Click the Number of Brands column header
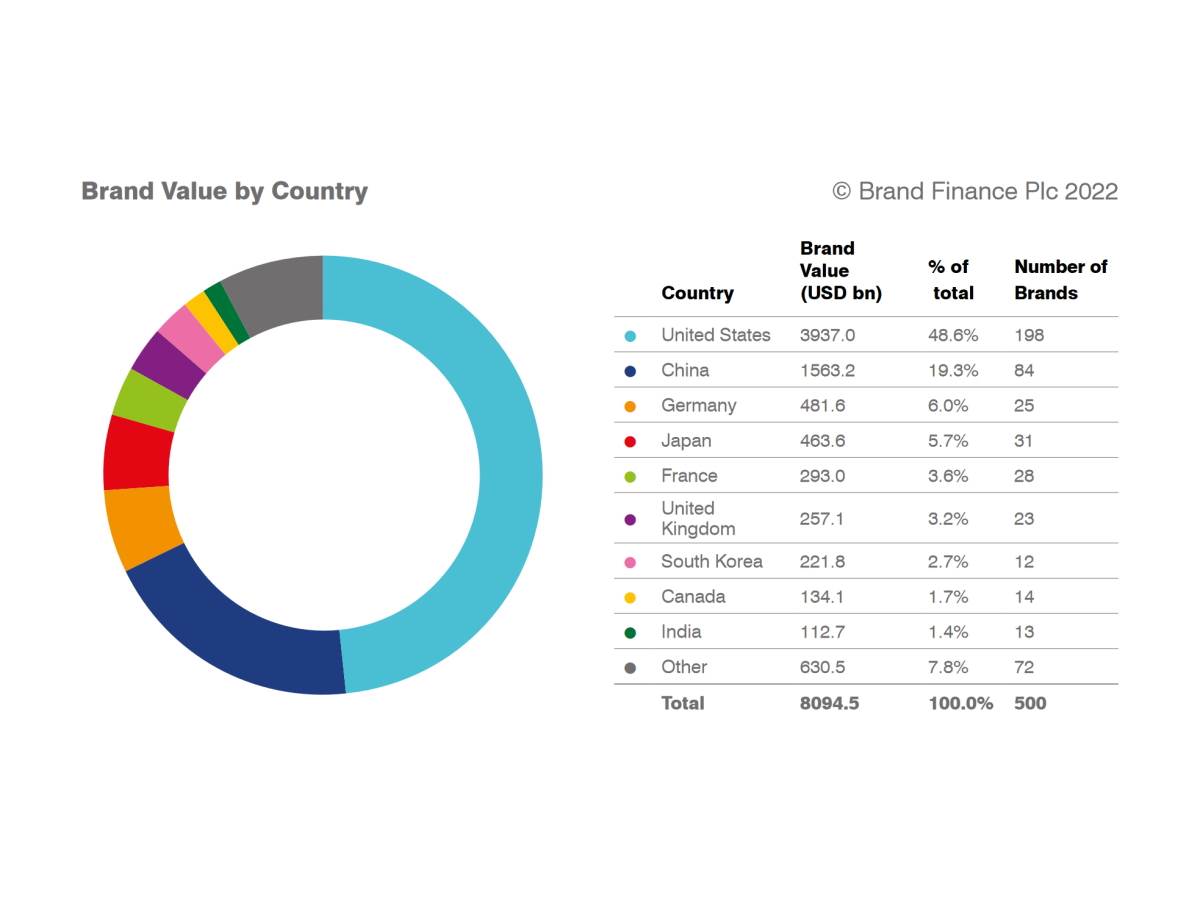This screenshot has height=900, width=1200. [1060, 280]
